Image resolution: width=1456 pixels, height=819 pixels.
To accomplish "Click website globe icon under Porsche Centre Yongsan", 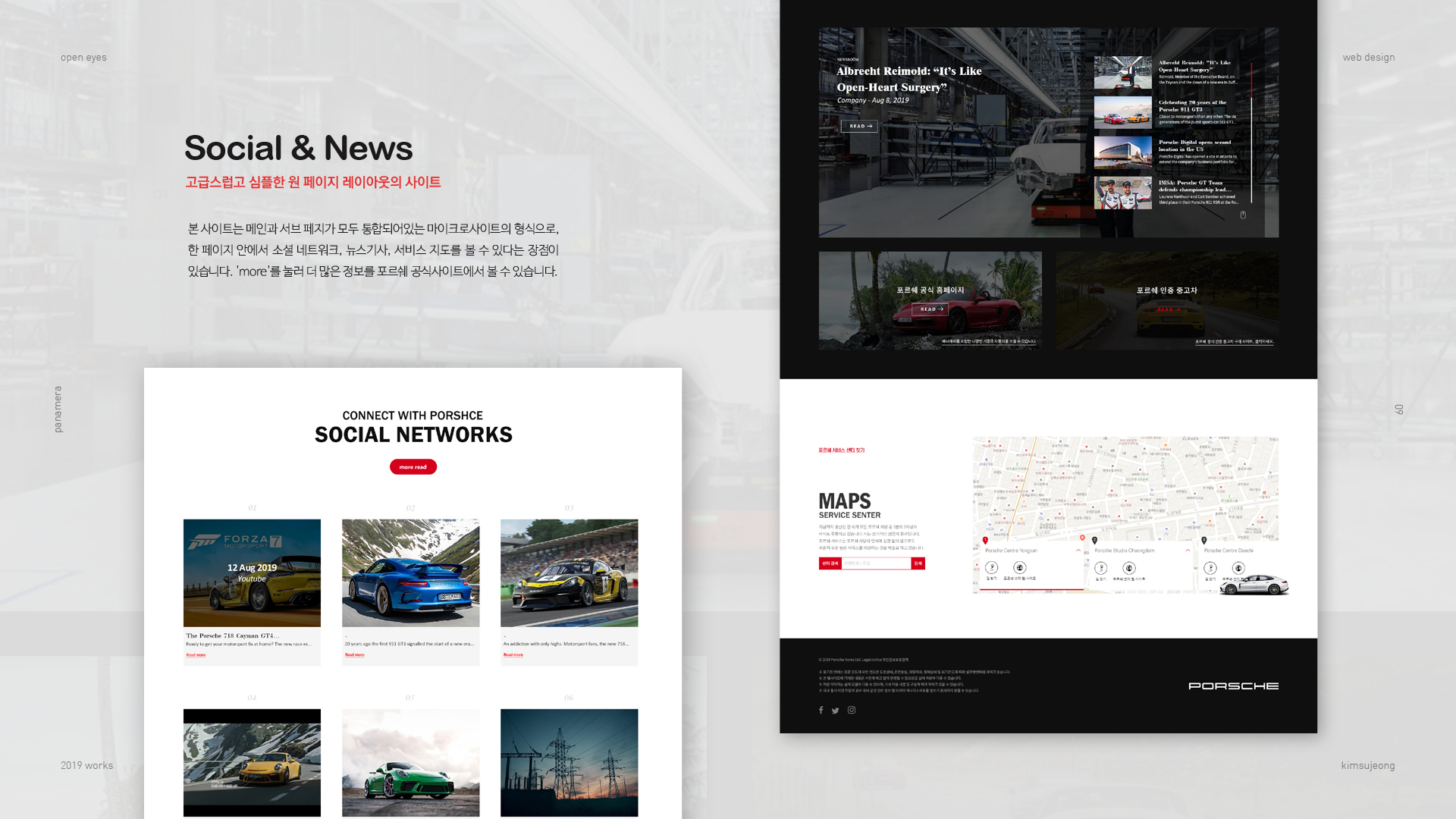I will point(1020,568).
